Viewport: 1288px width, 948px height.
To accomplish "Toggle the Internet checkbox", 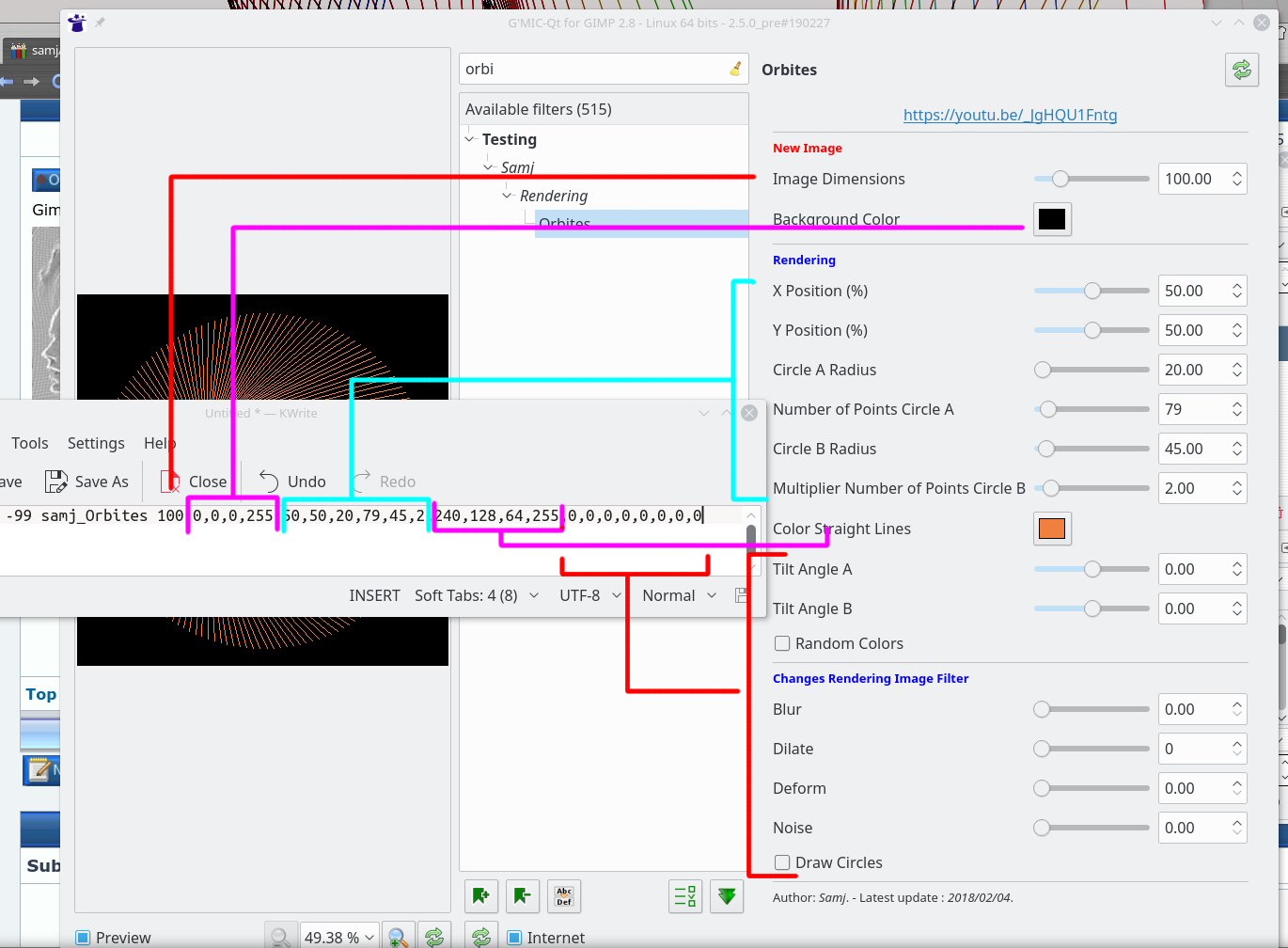I will [514, 938].
